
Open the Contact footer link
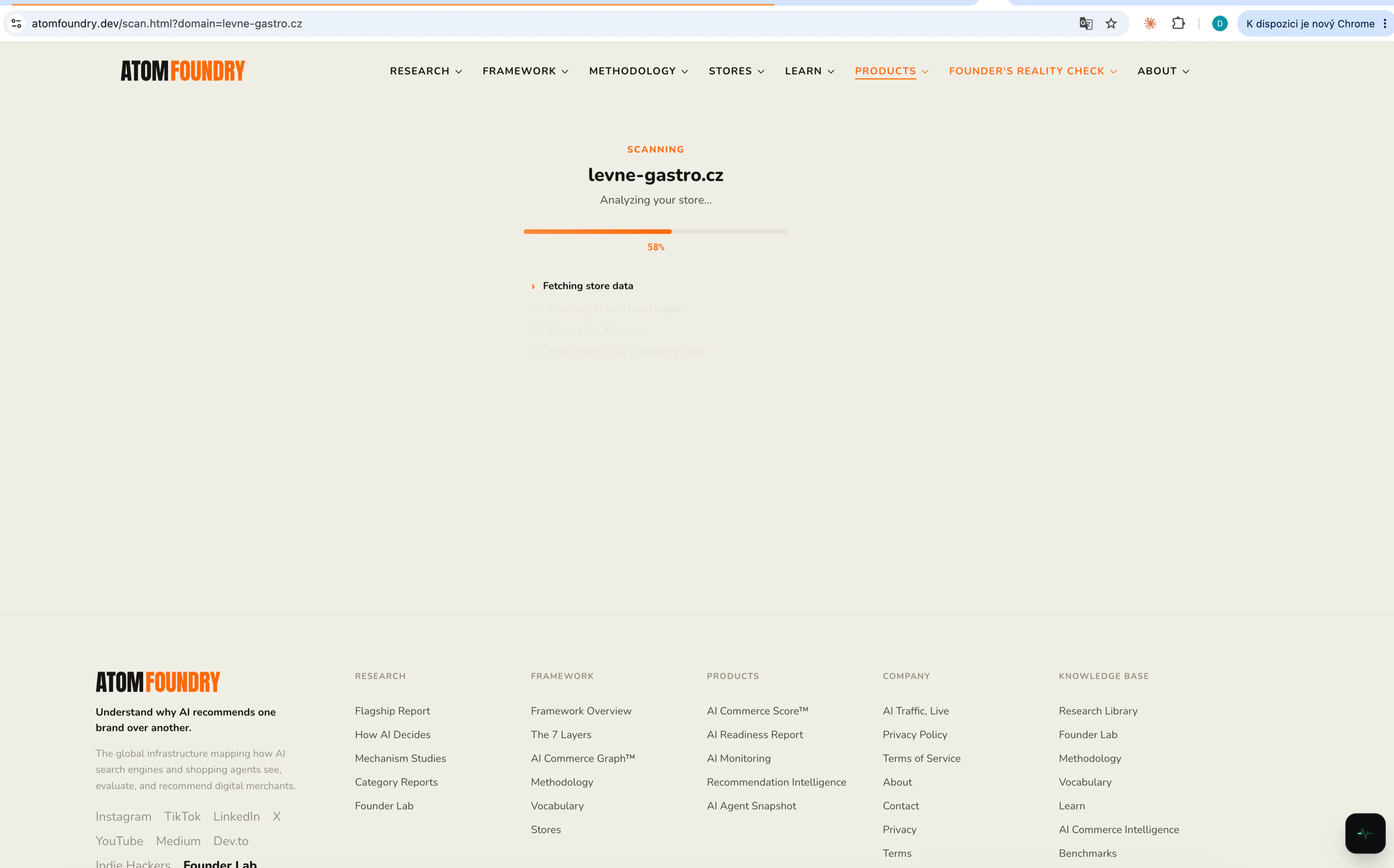(900, 805)
